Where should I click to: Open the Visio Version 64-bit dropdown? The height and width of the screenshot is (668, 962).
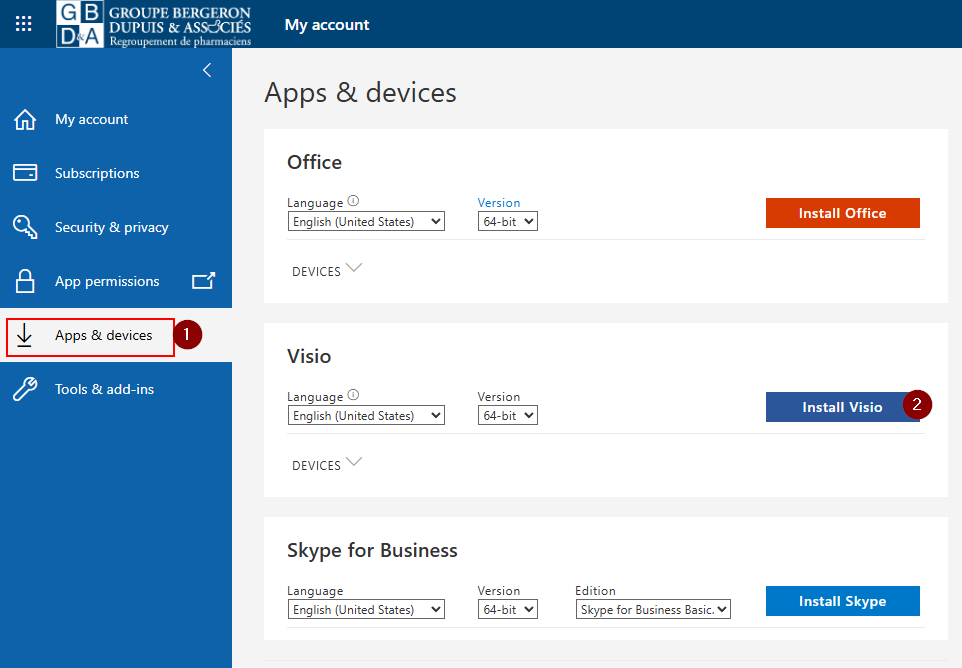(508, 415)
